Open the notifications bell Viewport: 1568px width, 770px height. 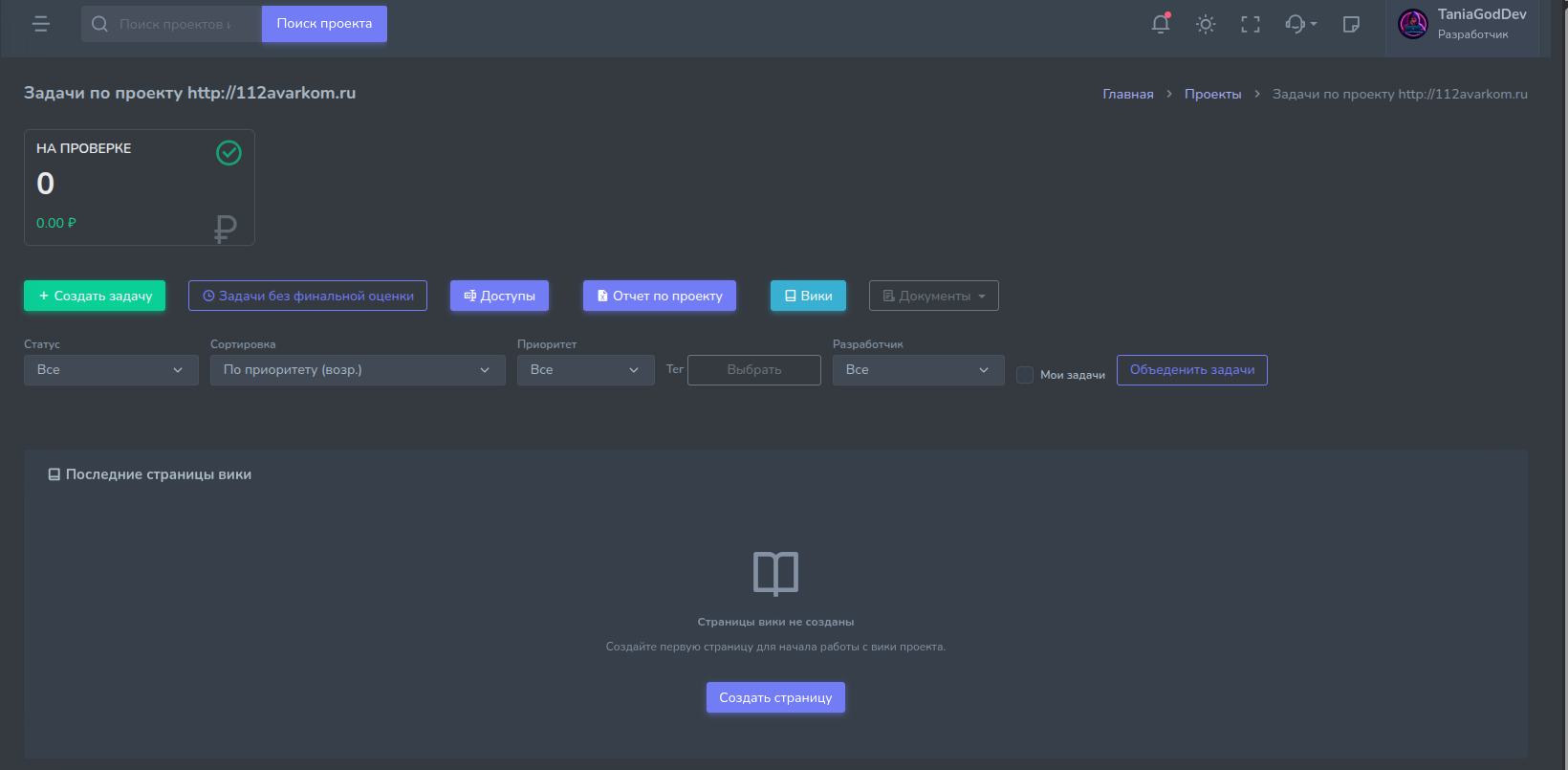point(1161,24)
